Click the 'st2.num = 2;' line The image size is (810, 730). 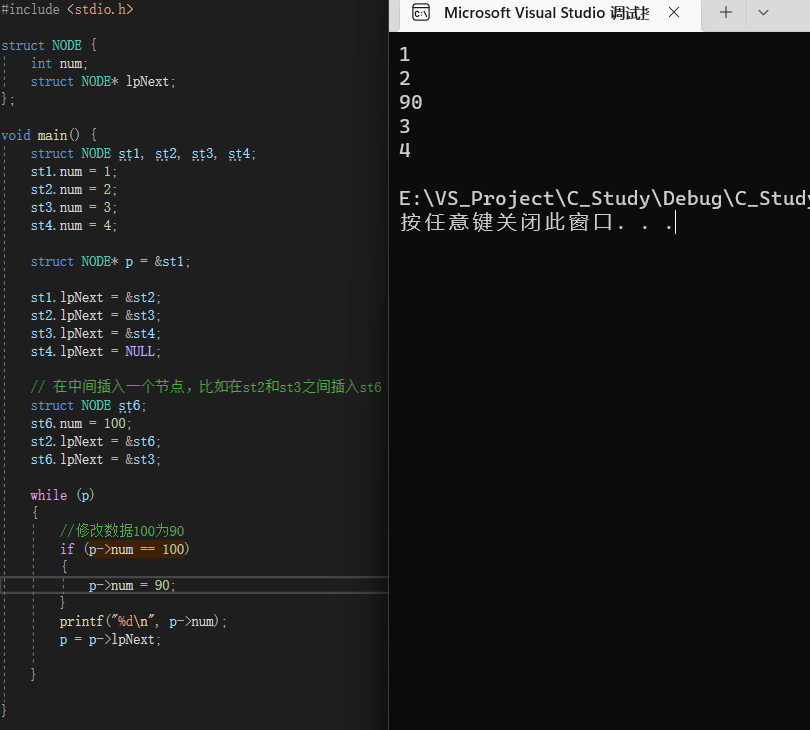[x=73, y=190]
